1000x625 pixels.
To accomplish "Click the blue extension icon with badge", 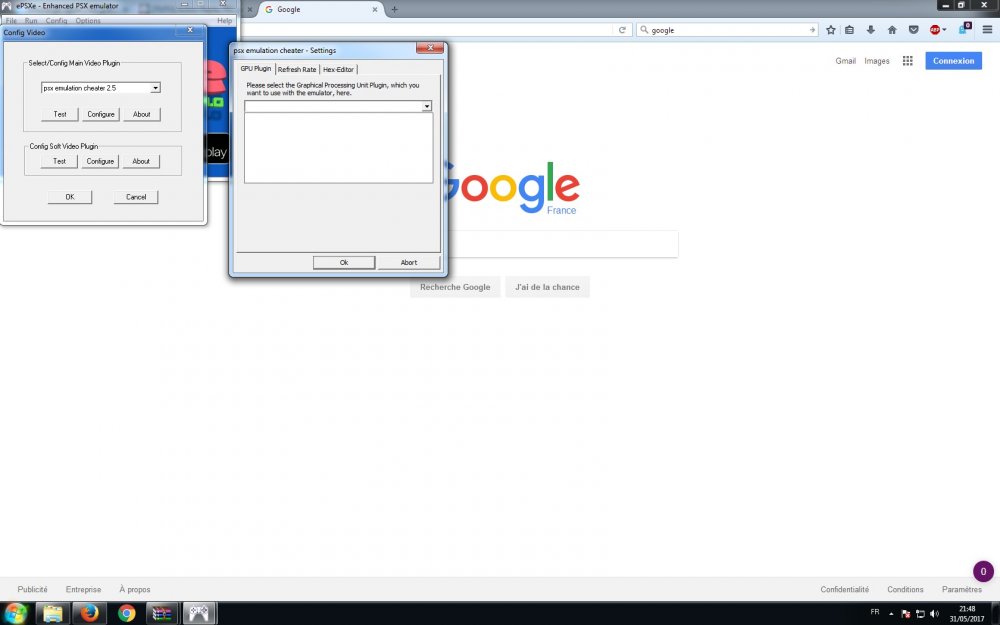I will 965,29.
